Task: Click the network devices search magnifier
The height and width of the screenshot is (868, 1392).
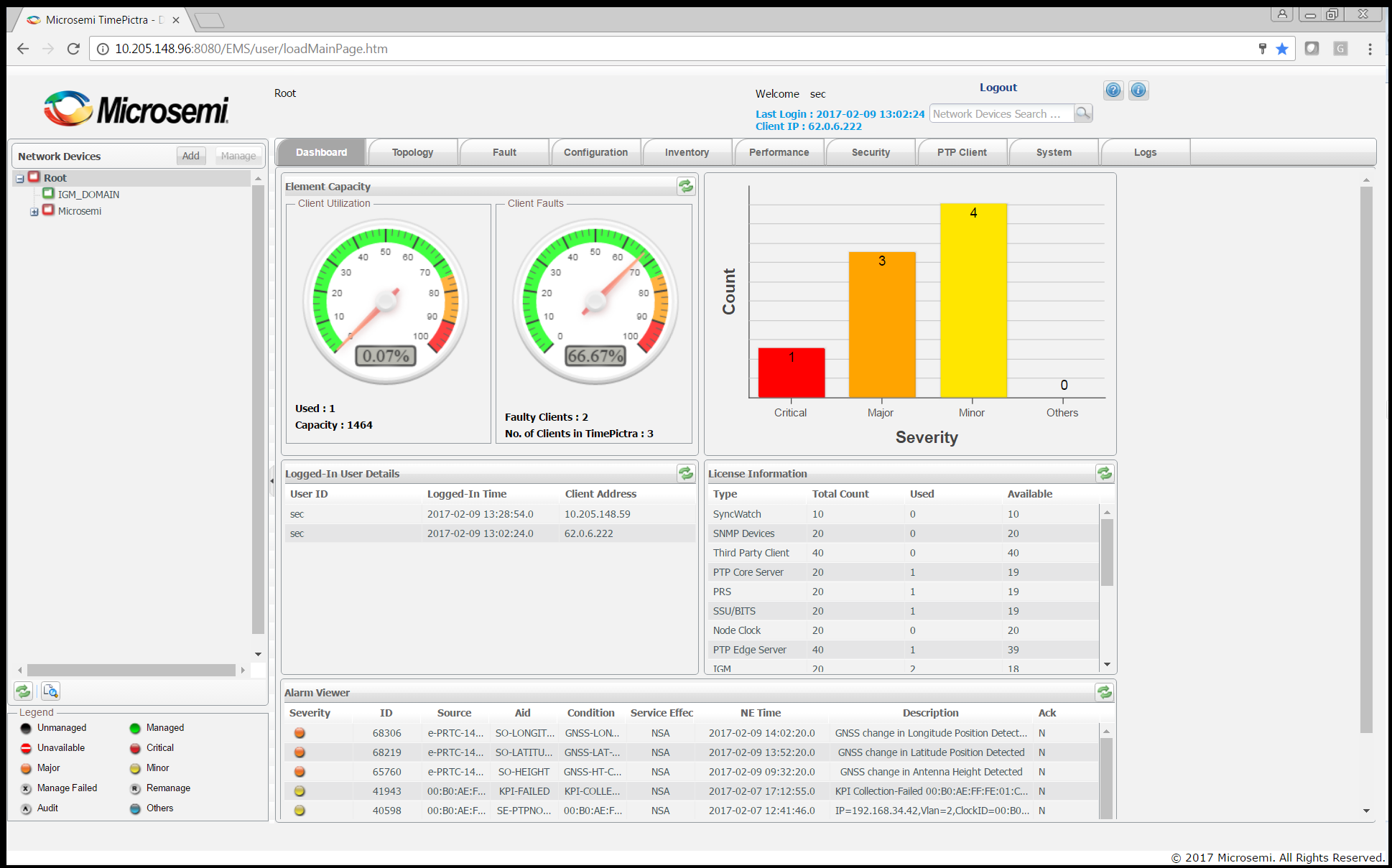Action: pos(1083,113)
